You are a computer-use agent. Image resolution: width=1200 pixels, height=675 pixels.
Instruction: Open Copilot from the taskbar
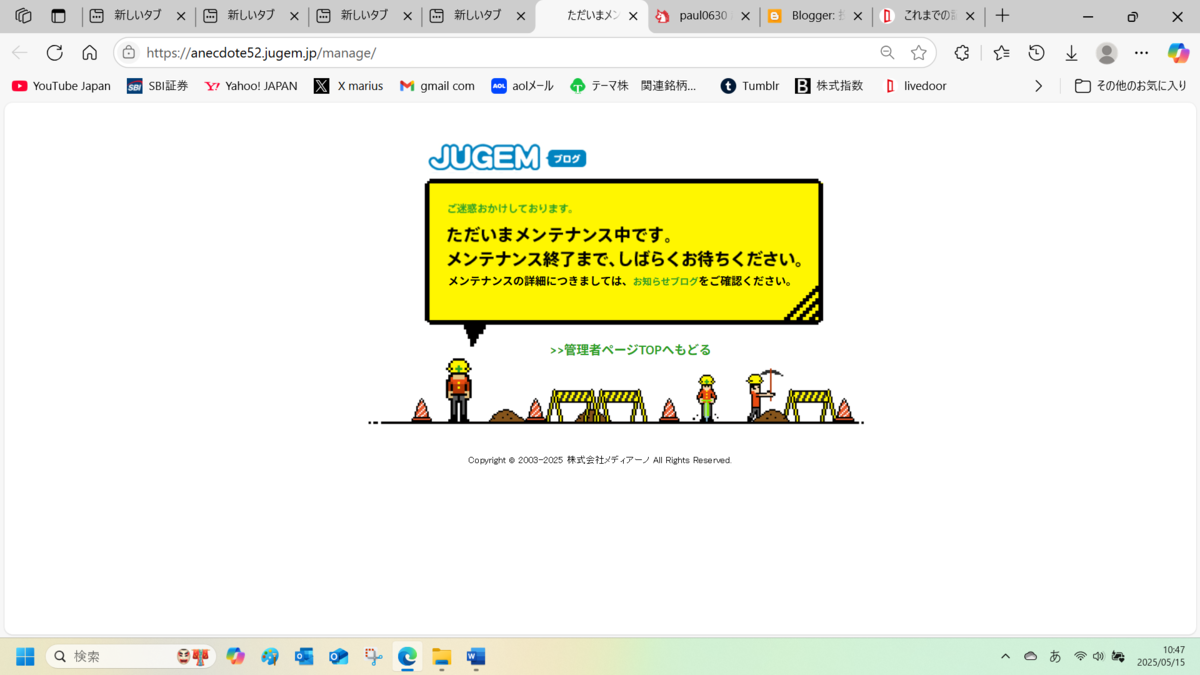tap(235, 656)
